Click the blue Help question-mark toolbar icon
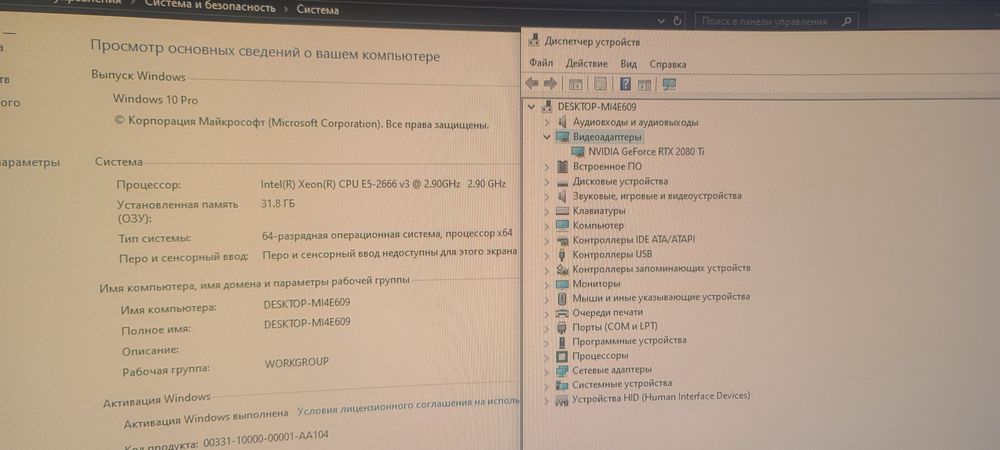The image size is (1000, 450). [625, 84]
